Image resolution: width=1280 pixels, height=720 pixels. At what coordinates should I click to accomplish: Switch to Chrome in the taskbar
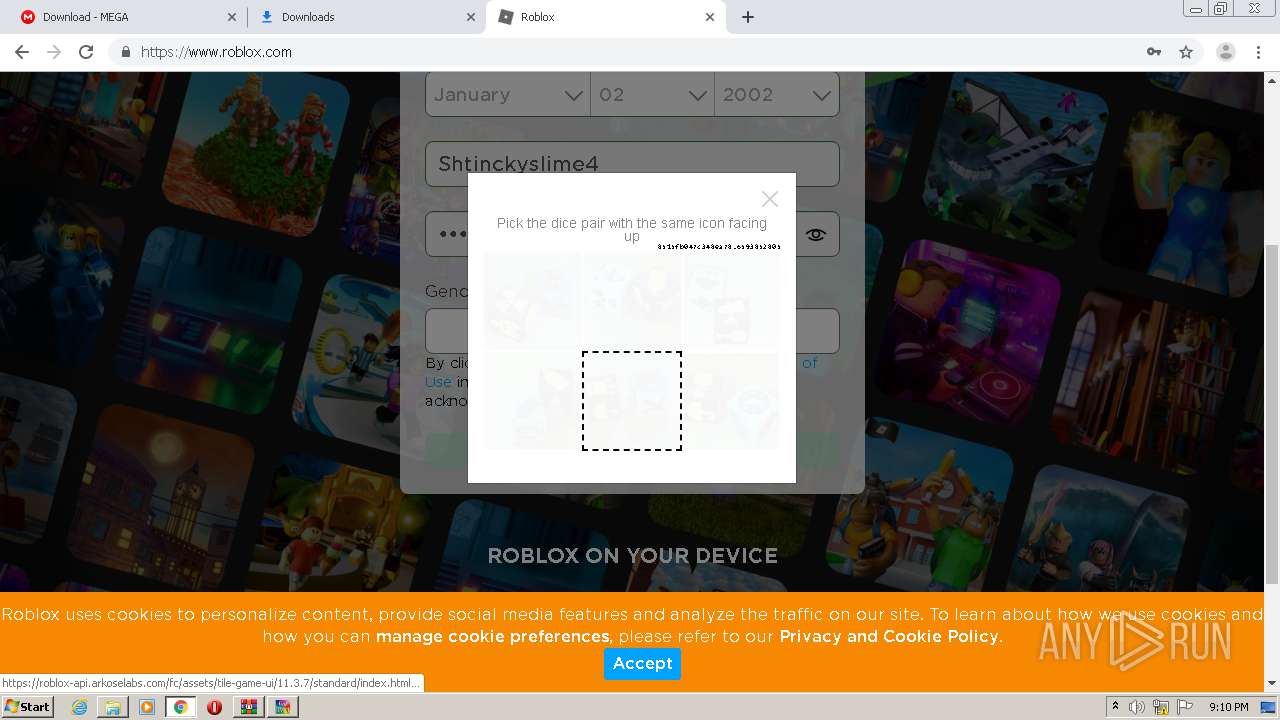point(181,707)
